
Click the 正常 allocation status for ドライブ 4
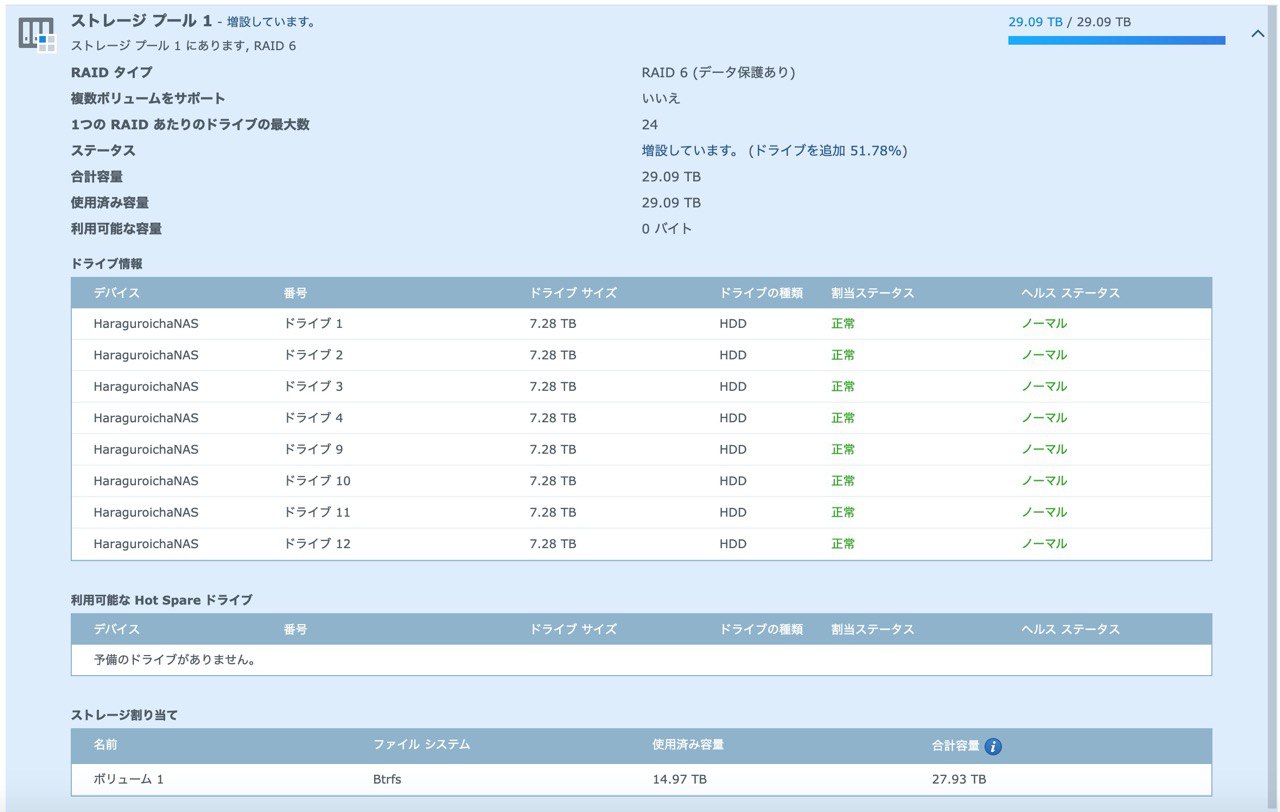843,418
